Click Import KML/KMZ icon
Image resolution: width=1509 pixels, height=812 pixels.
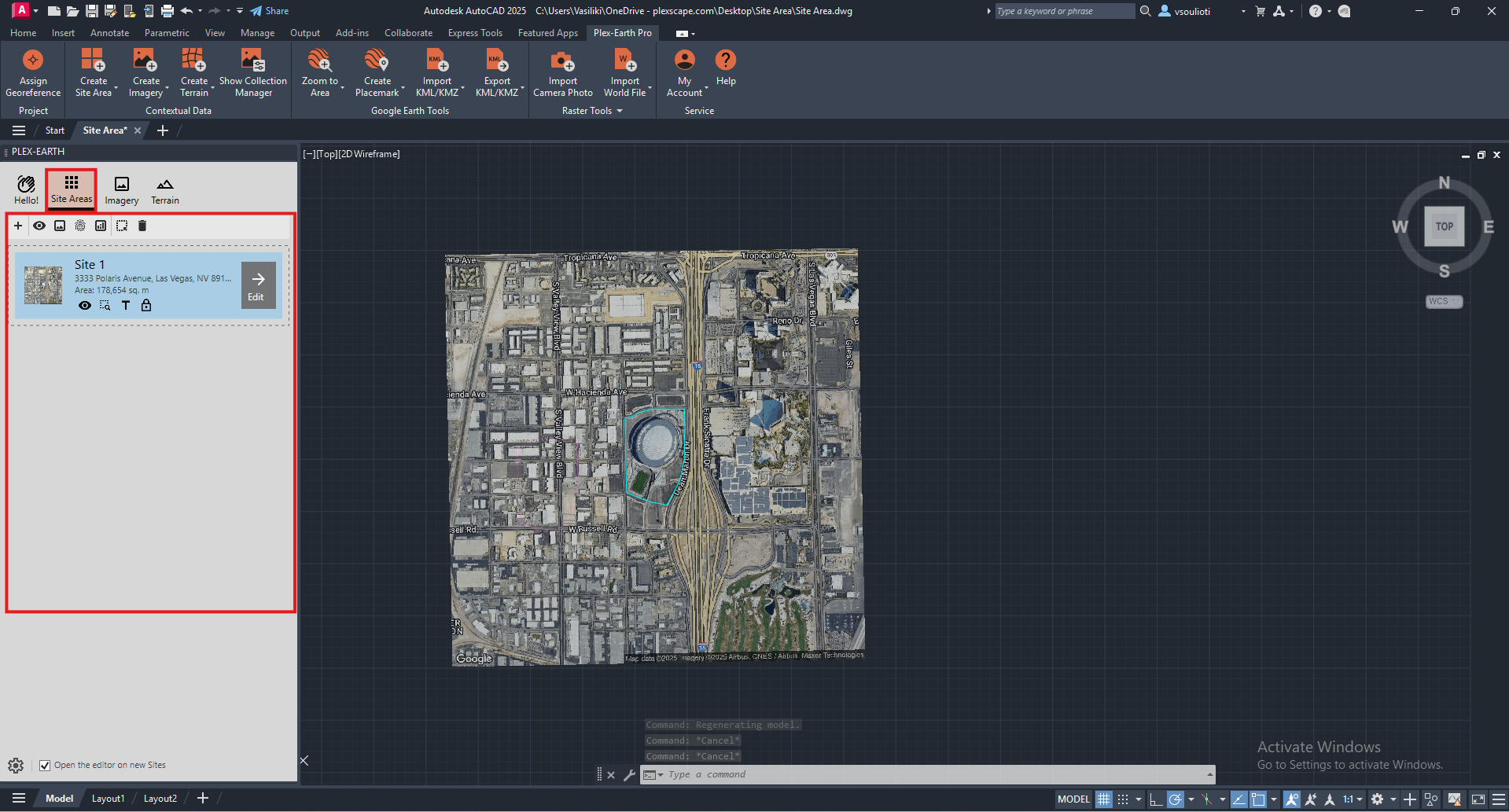tap(437, 61)
